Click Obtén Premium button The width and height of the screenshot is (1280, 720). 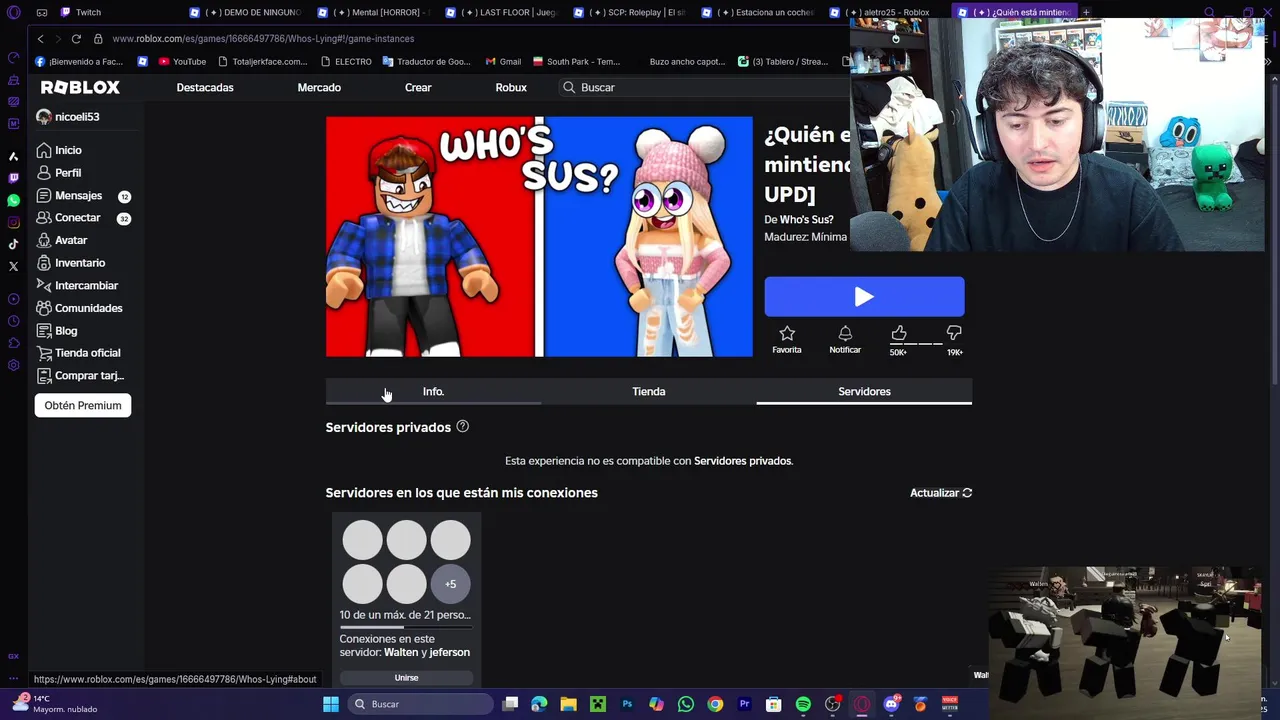point(83,405)
